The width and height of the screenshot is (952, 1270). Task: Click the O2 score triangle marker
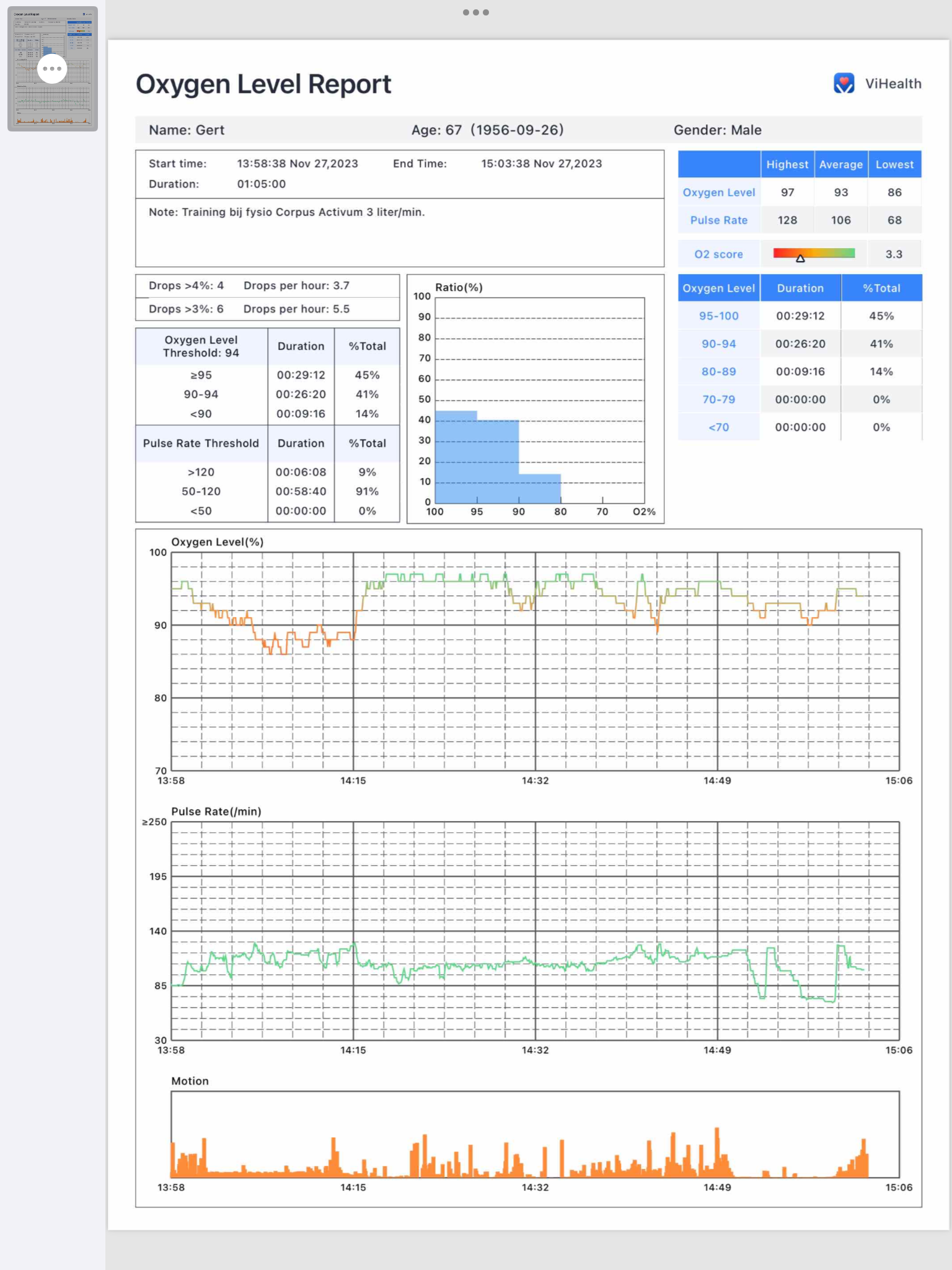tap(800, 259)
